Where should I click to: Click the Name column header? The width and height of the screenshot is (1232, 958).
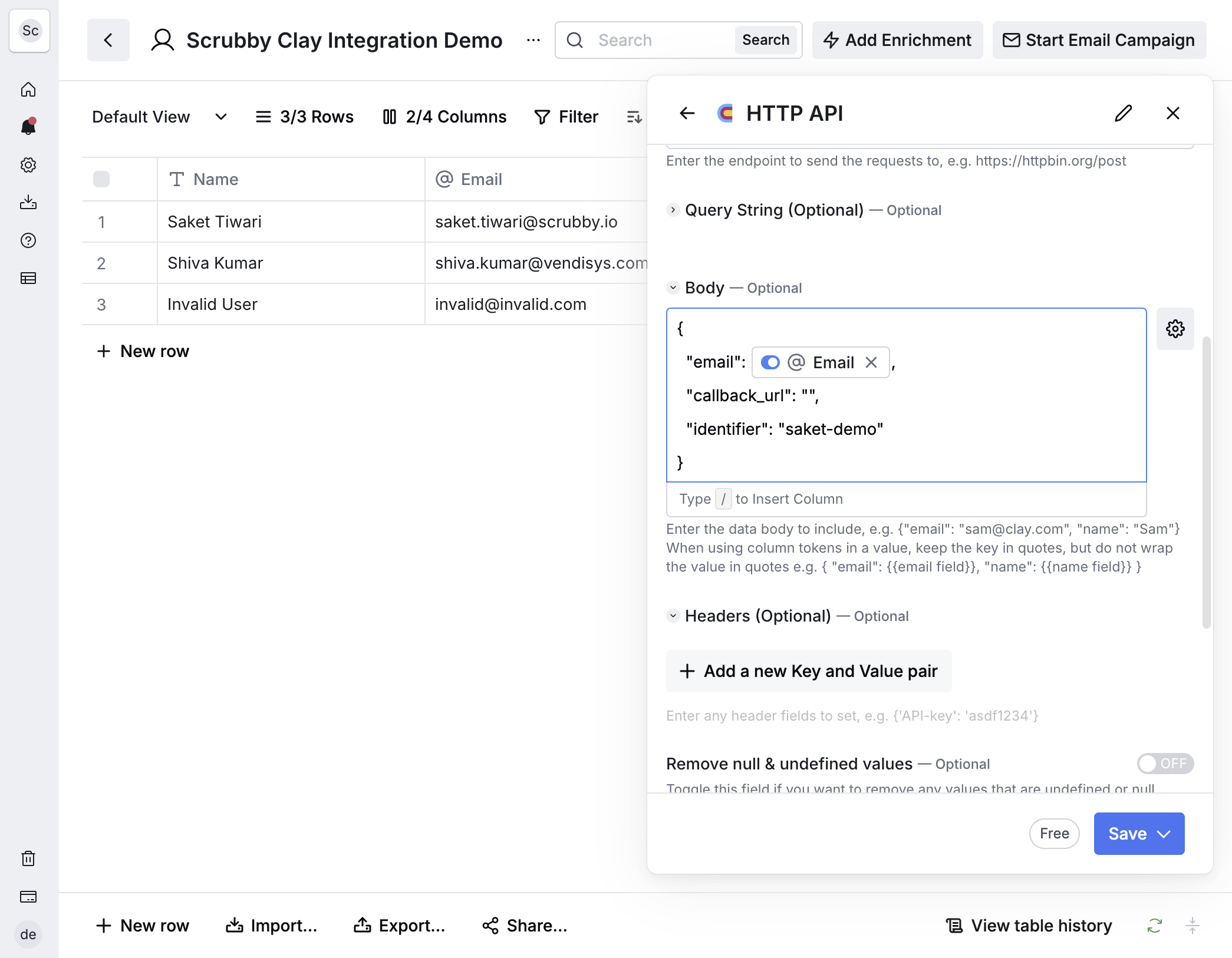pos(291,179)
